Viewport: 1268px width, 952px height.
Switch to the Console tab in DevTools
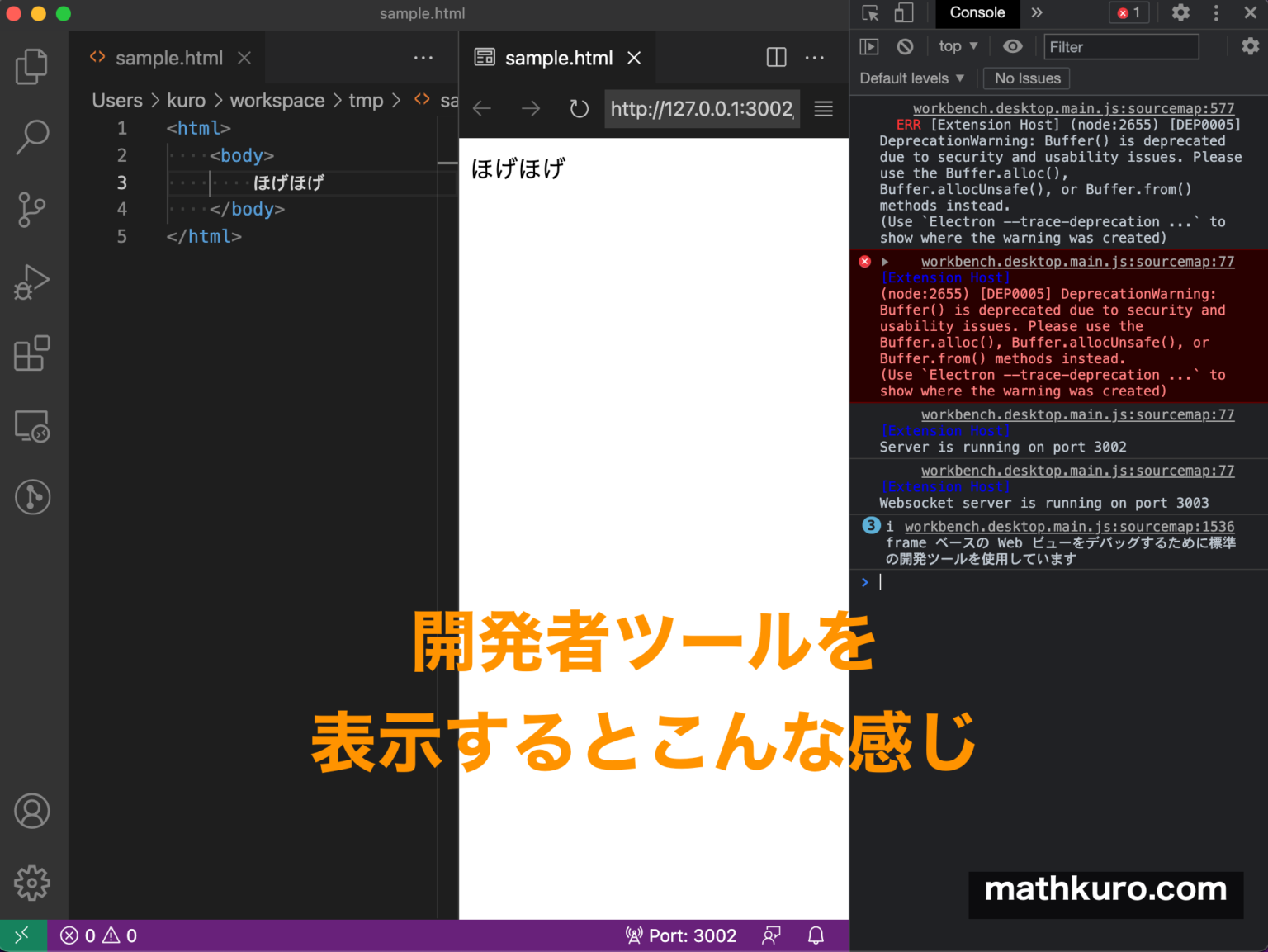(x=977, y=13)
